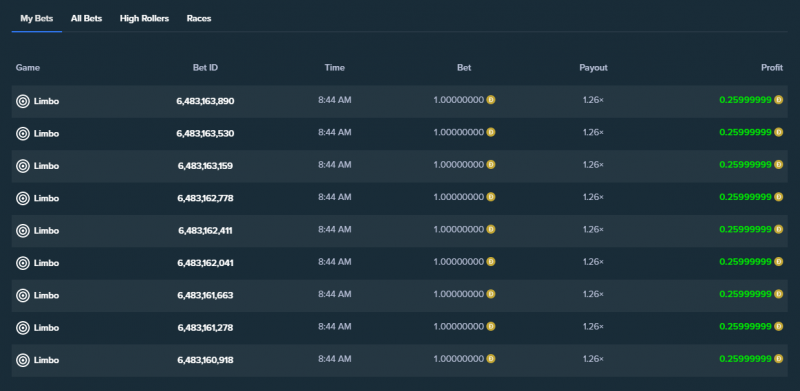
Task: Select Limbo label in row 6,483,163,890
Action: coord(46,101)
